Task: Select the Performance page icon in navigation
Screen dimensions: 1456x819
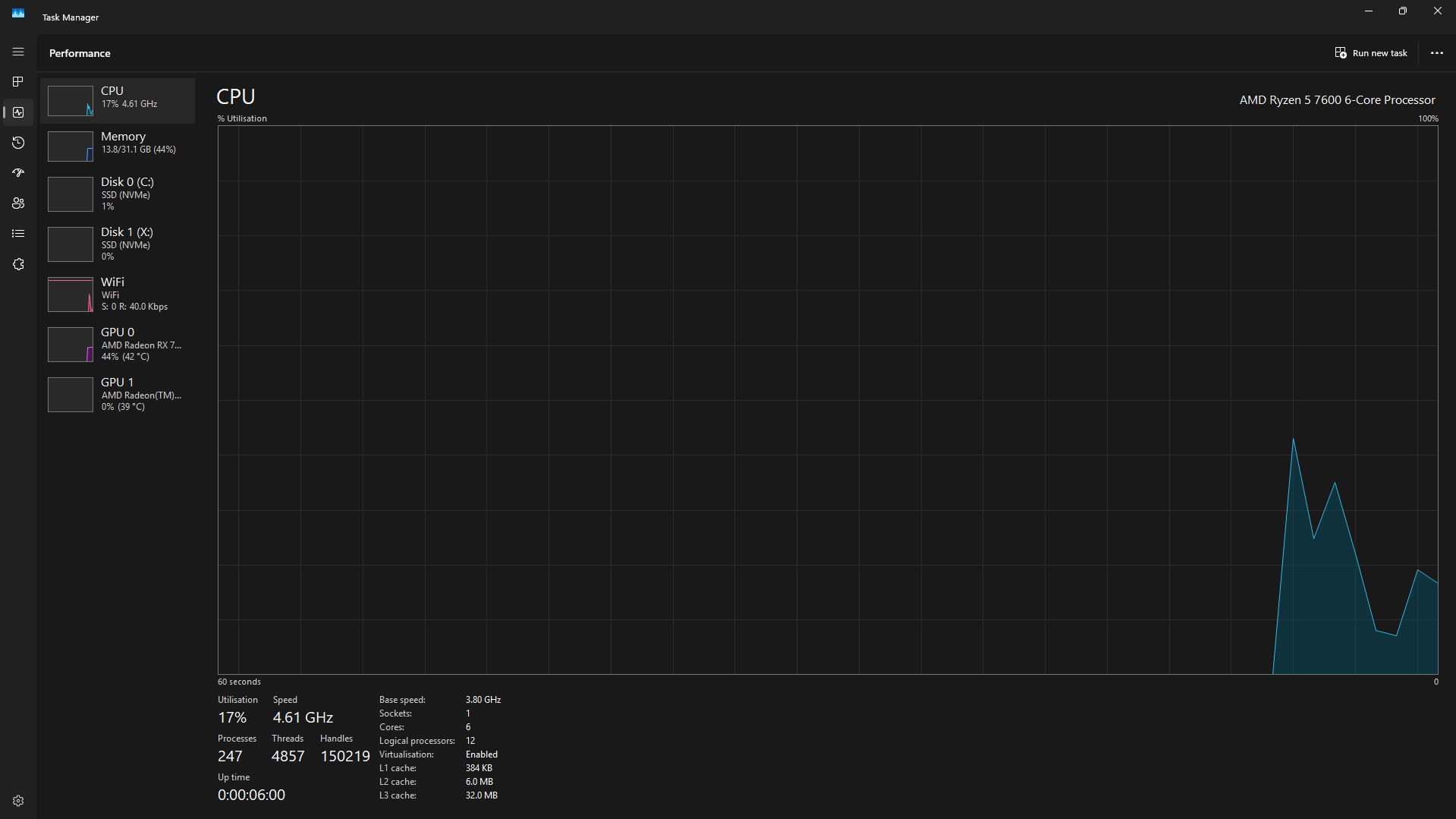Action: pyautogui.click(x=18, y=112)
